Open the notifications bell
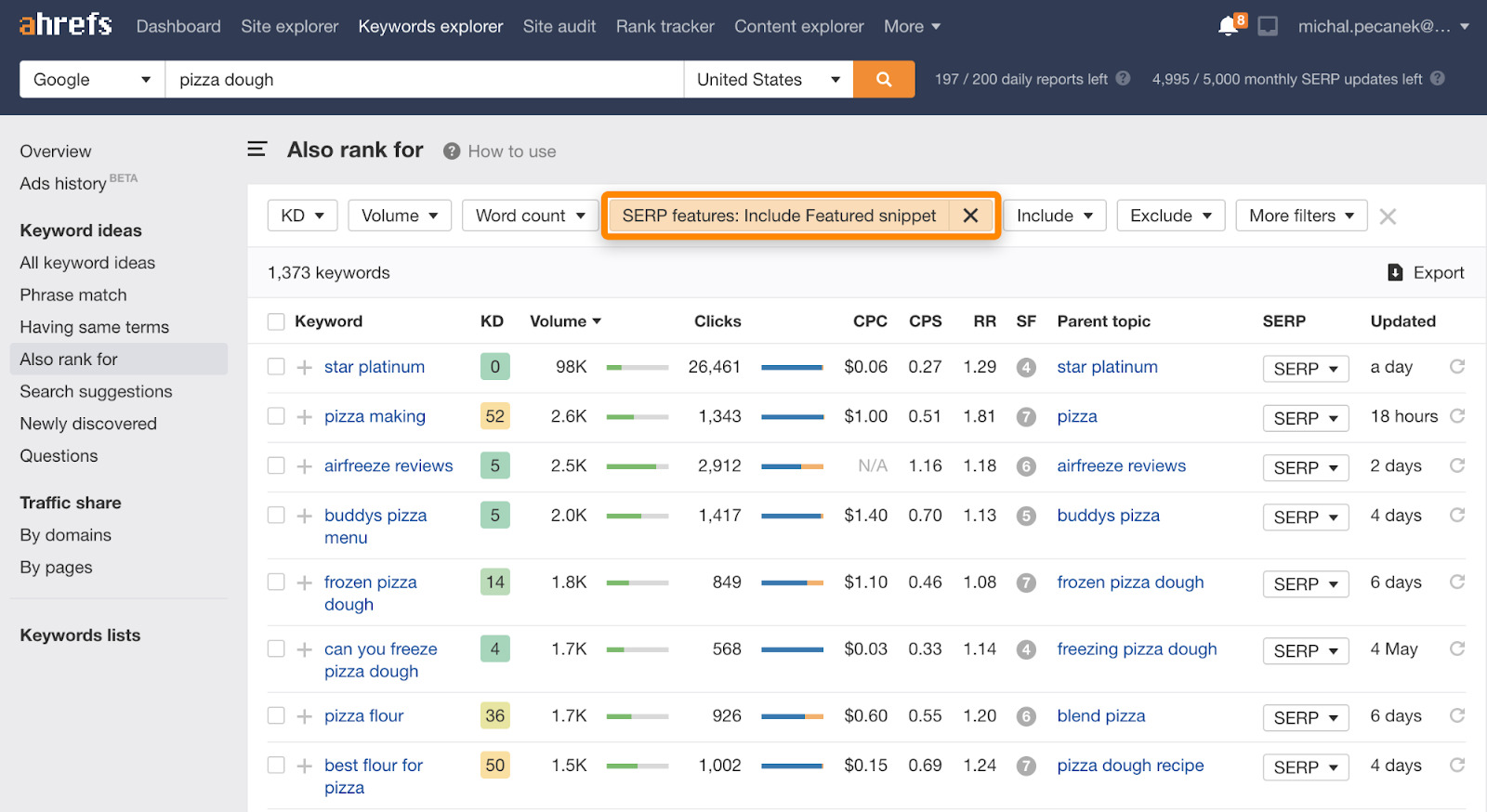This screenshot has width=1487, height=812. point(1229,26)
